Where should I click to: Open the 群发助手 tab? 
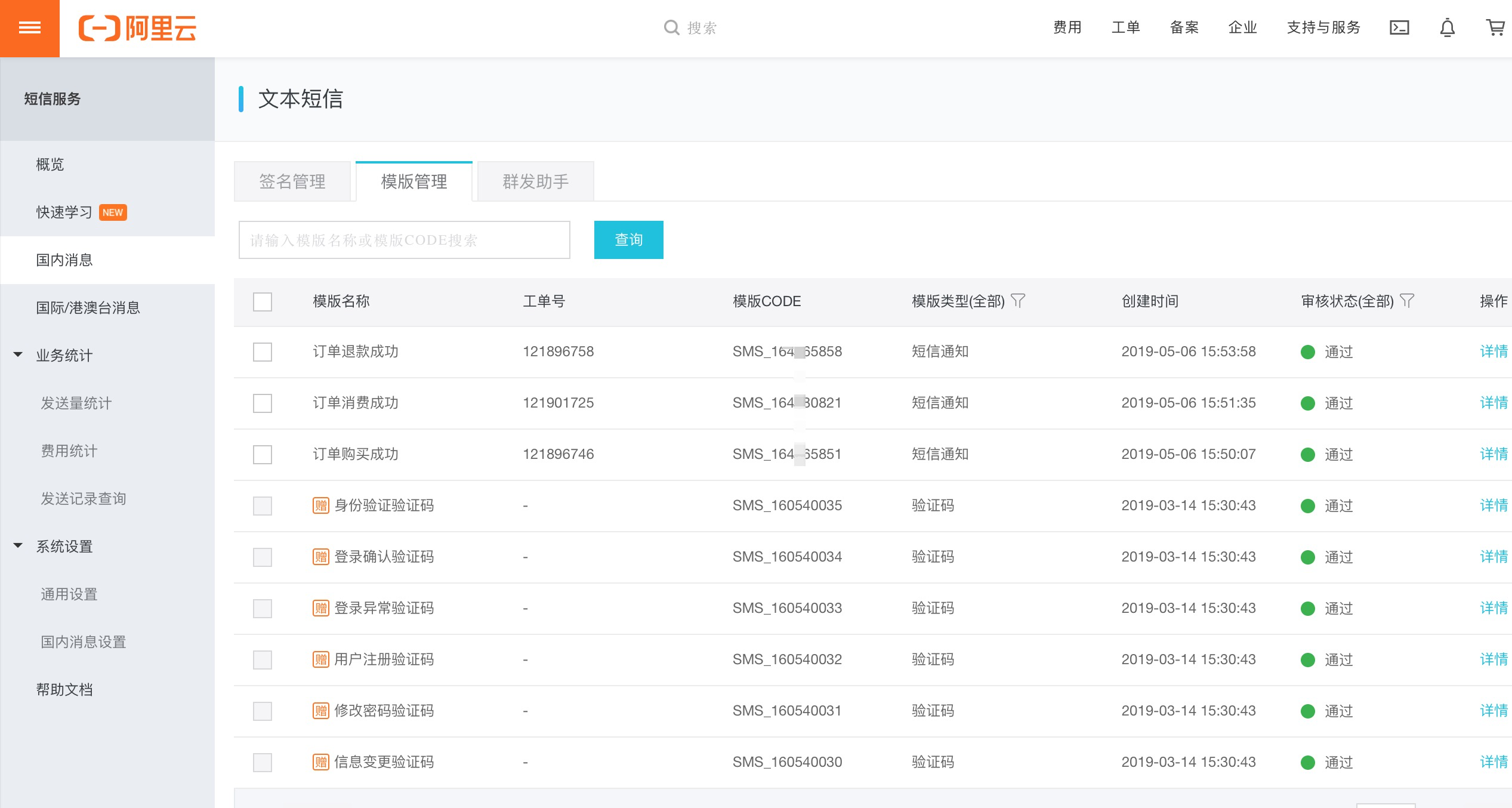tap(535, 181)
